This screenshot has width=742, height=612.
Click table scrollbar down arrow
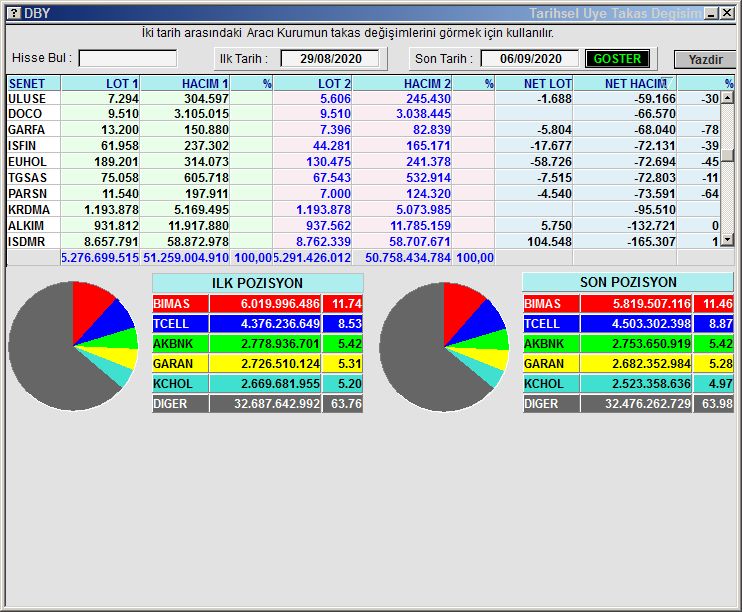tap(727, 240)
